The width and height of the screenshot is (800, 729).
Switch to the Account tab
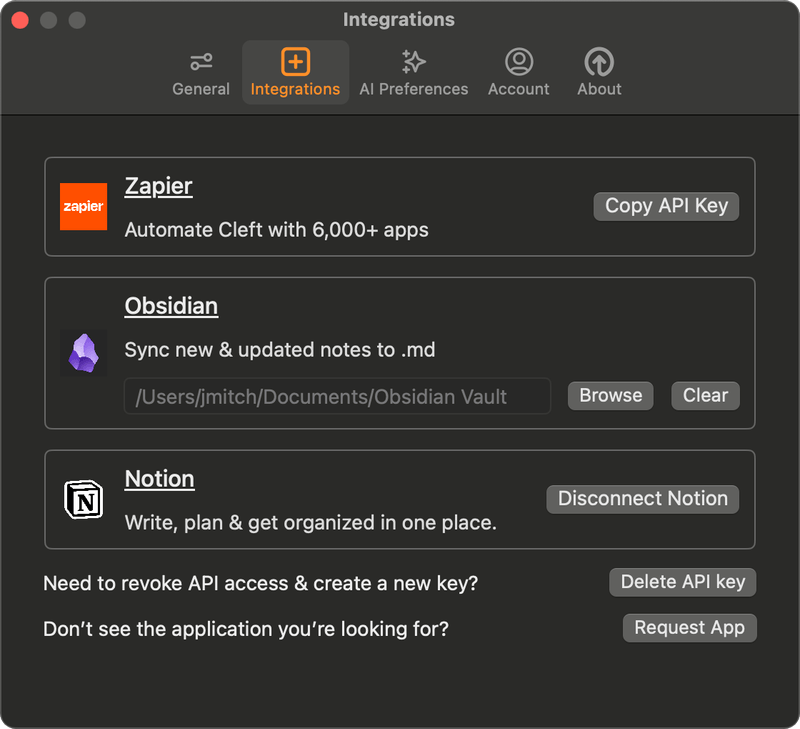click(518, 72)
